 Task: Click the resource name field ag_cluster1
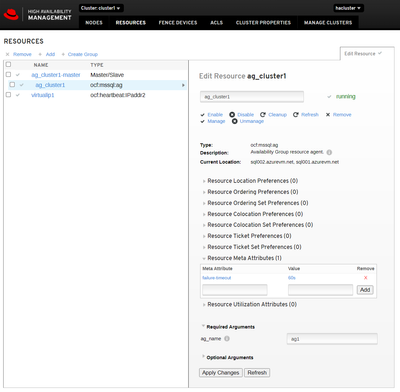click(x=252, y=97)
